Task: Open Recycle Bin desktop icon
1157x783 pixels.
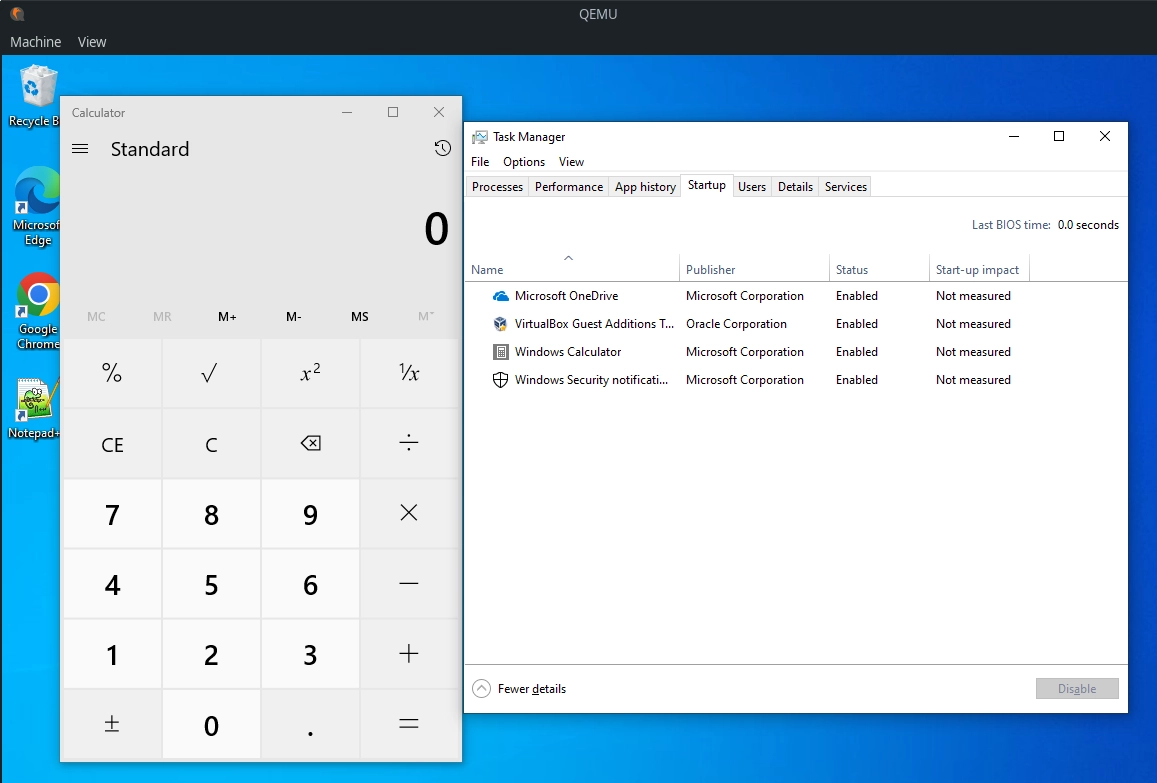Action: tap(35, 96)
